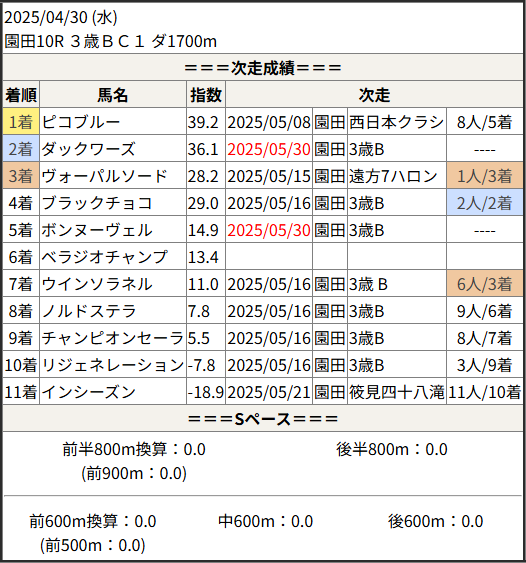
Task: Select 2025/05/21 date for インシーズン
Action: pos(269,392)
